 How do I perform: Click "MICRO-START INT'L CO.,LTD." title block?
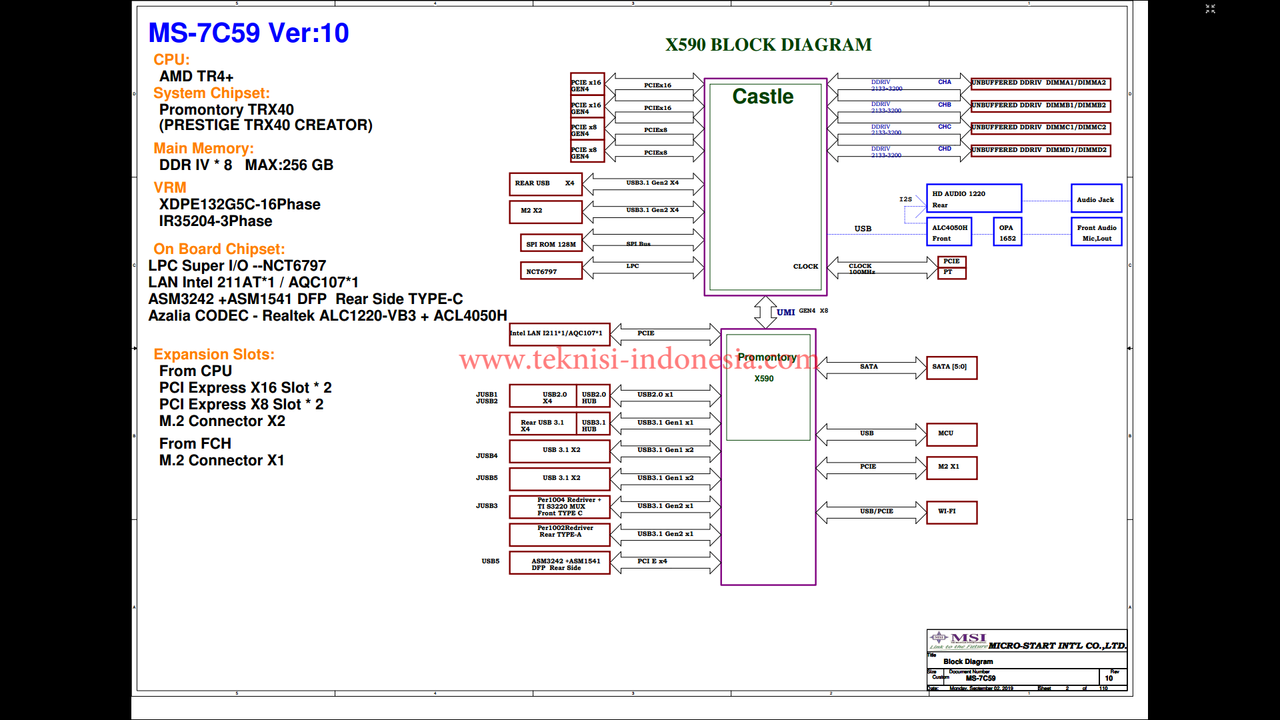coord(1056,646)
